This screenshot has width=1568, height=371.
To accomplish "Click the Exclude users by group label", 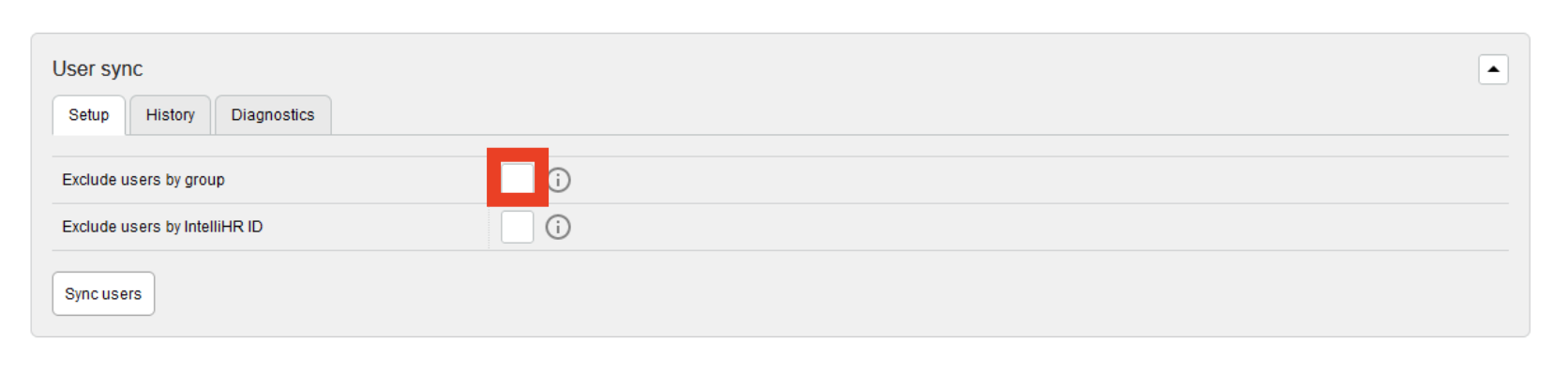I will pos(143,180).
